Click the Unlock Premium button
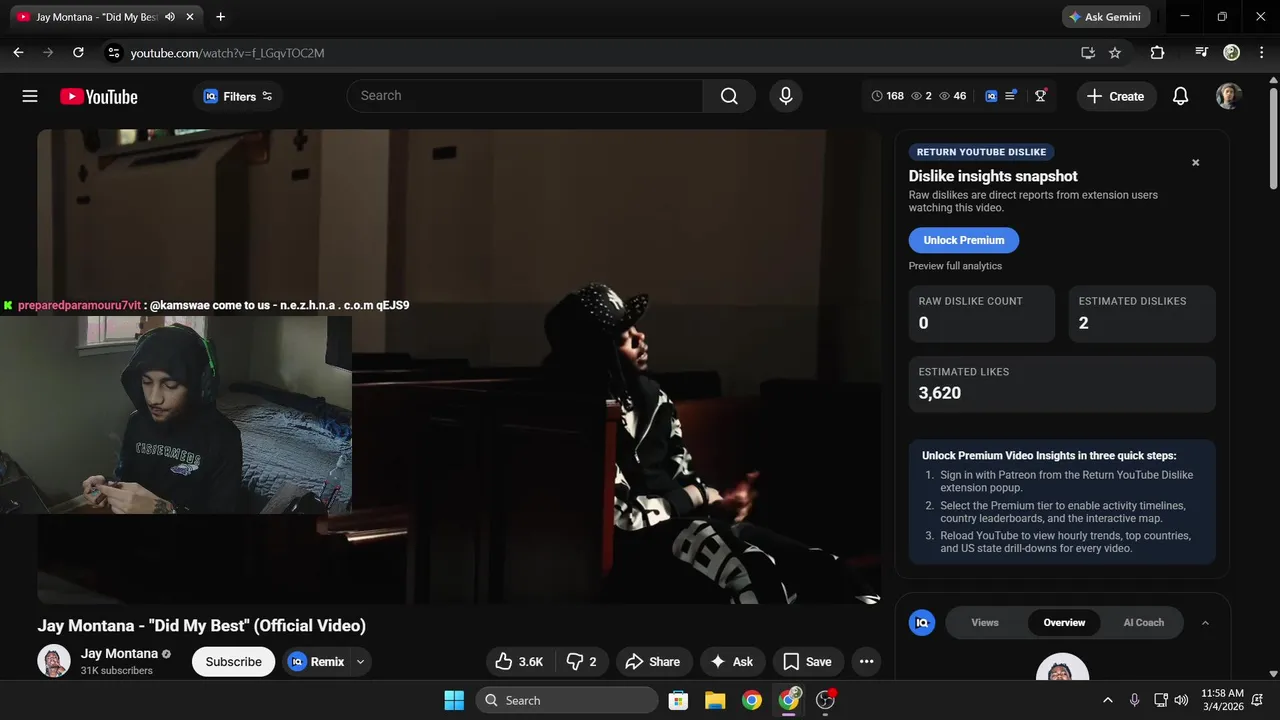The width and height of the screenshot is (1280, 720). click(x=964, y=240)
